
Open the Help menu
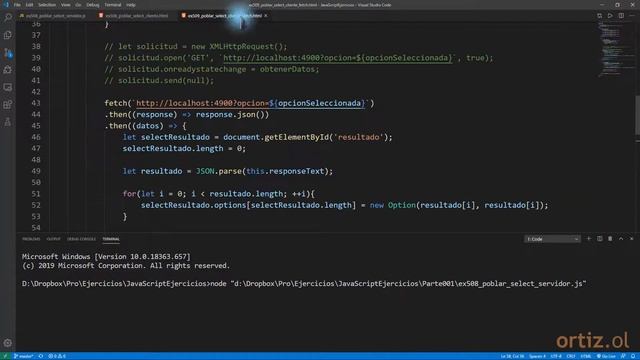click(x=131, y=5)
